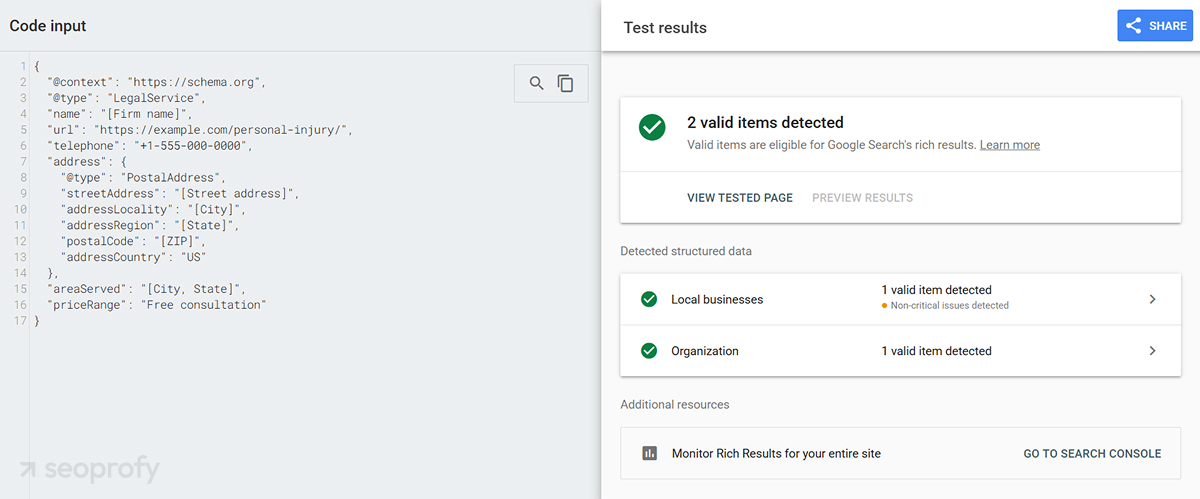Click the "2 valid items detected" heading
Screen dimensions: 1200x499
(x=765, y=123)
